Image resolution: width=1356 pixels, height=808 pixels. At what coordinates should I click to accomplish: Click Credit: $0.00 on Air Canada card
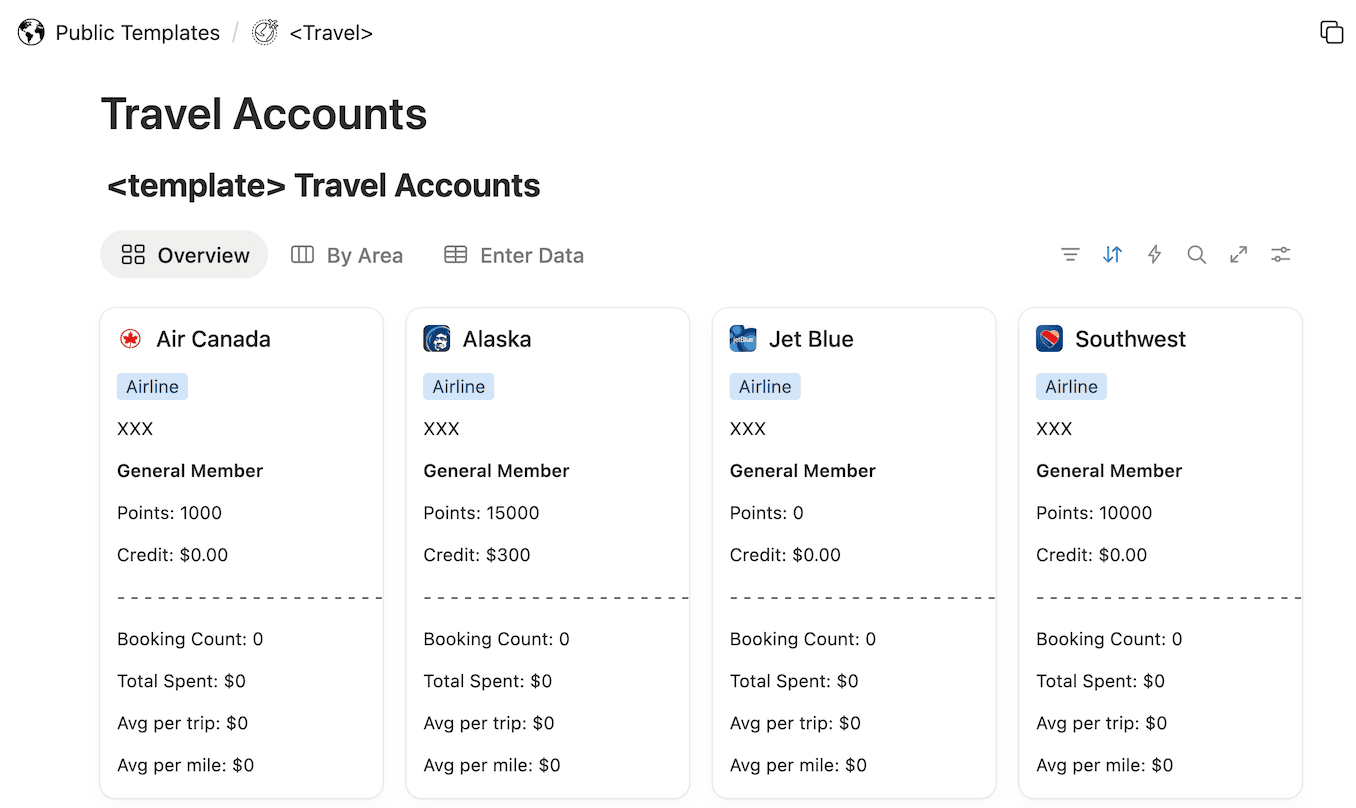173,555
